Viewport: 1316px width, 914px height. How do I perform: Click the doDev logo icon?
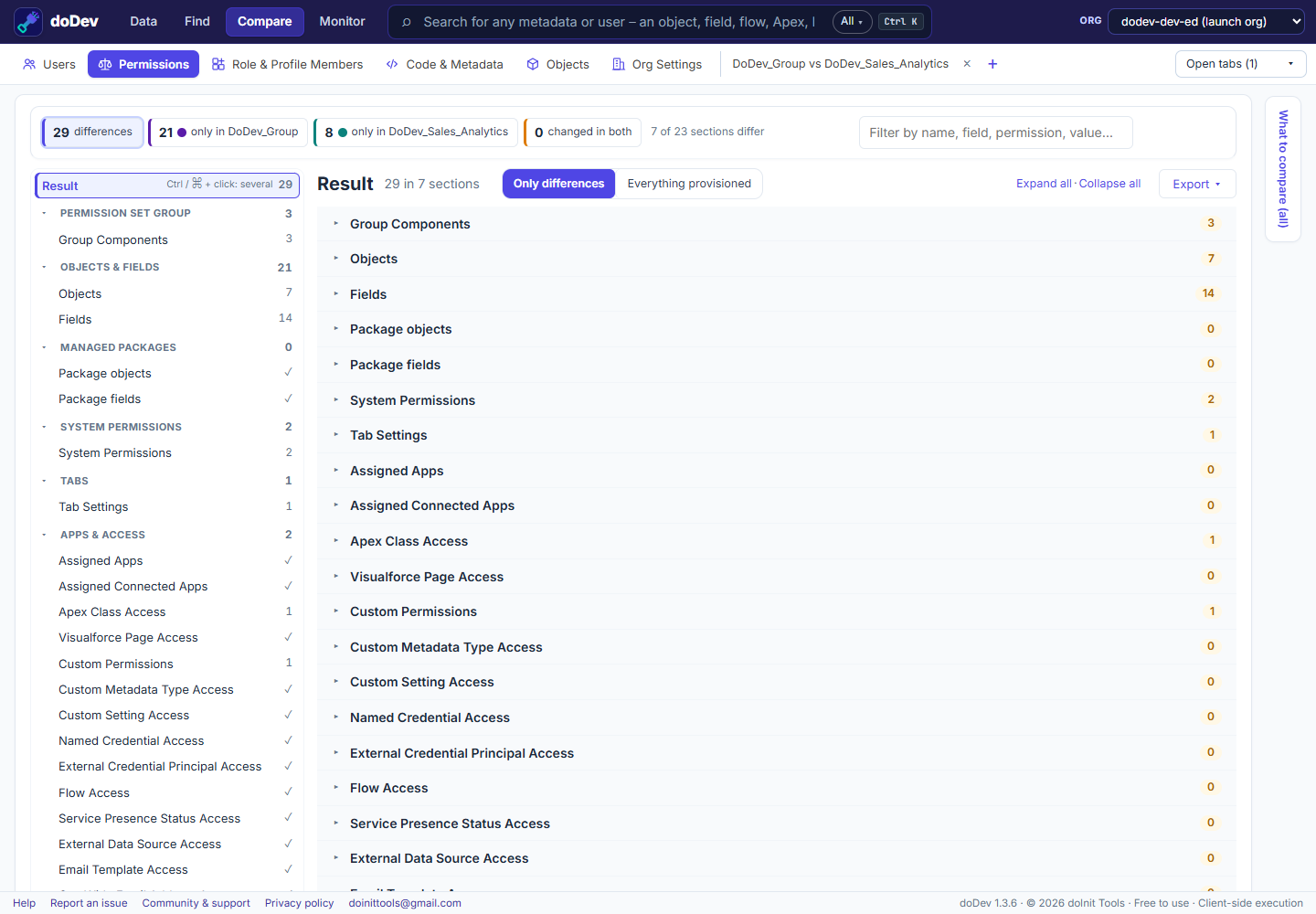point(28,22)
